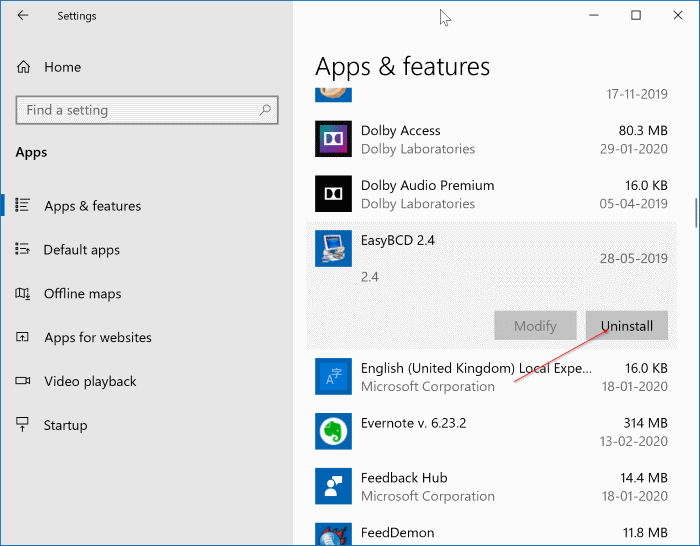Select the Video playback camera icon
This screenshot has width=700, height=546.
[23, 380]
